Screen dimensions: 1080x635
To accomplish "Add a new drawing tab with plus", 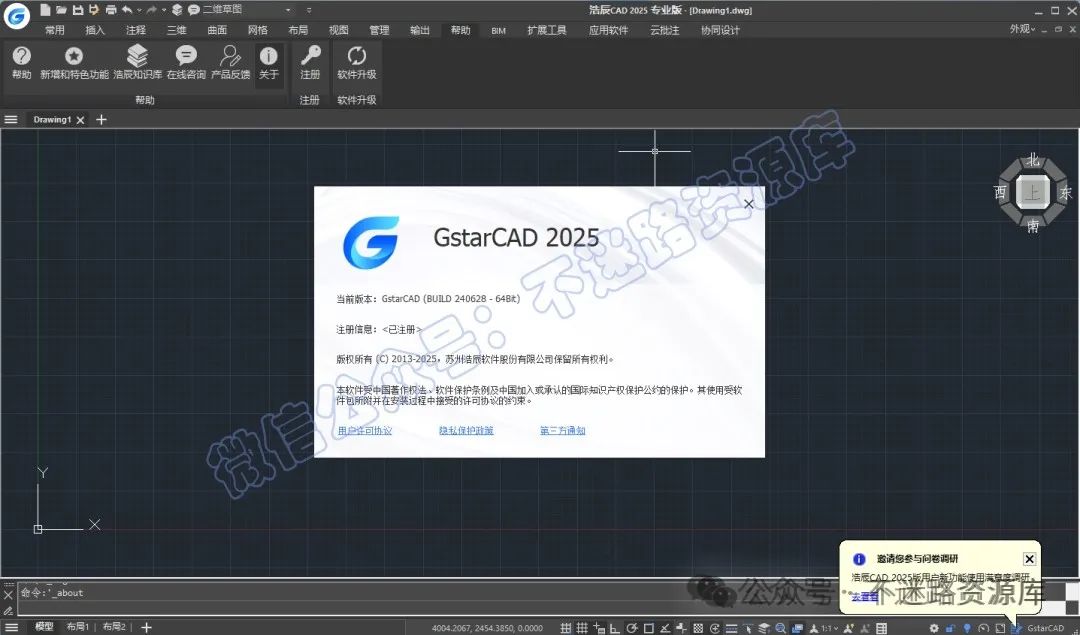I will click(101, 120).
